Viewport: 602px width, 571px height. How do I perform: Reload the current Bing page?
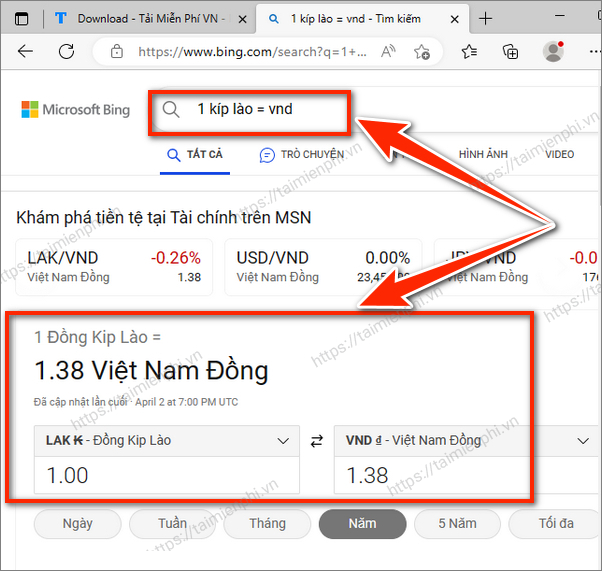66,51
